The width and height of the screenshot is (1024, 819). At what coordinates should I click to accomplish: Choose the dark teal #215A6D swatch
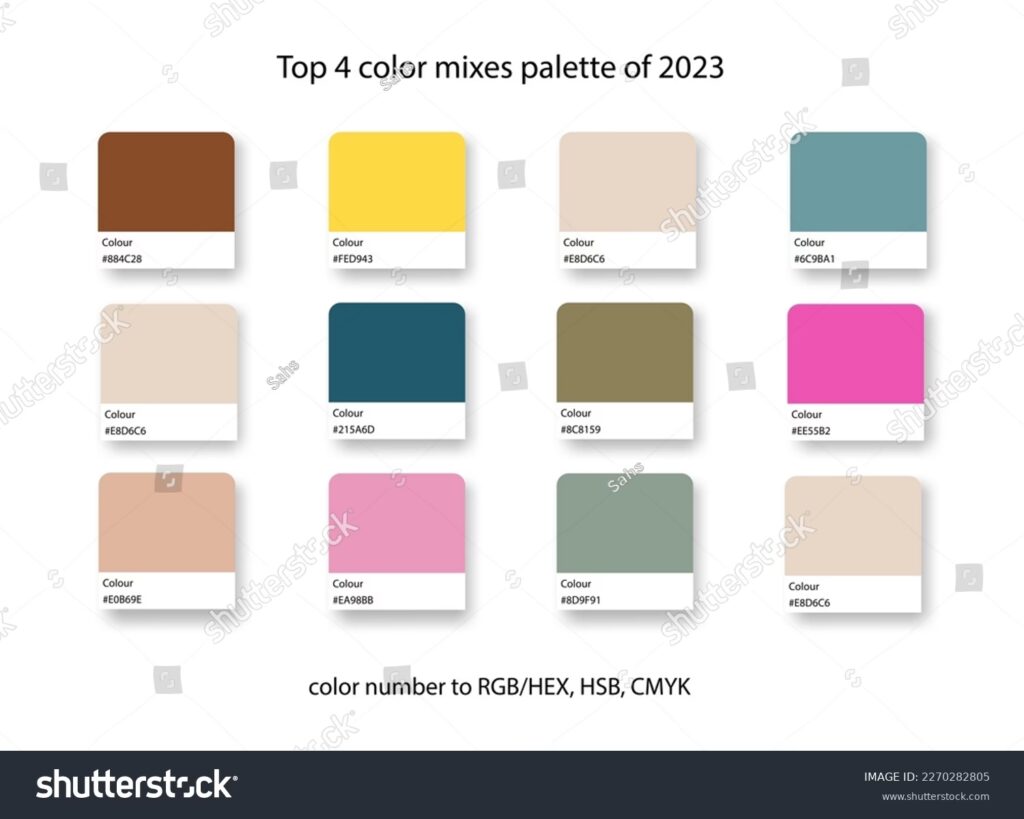coord(397,353)
